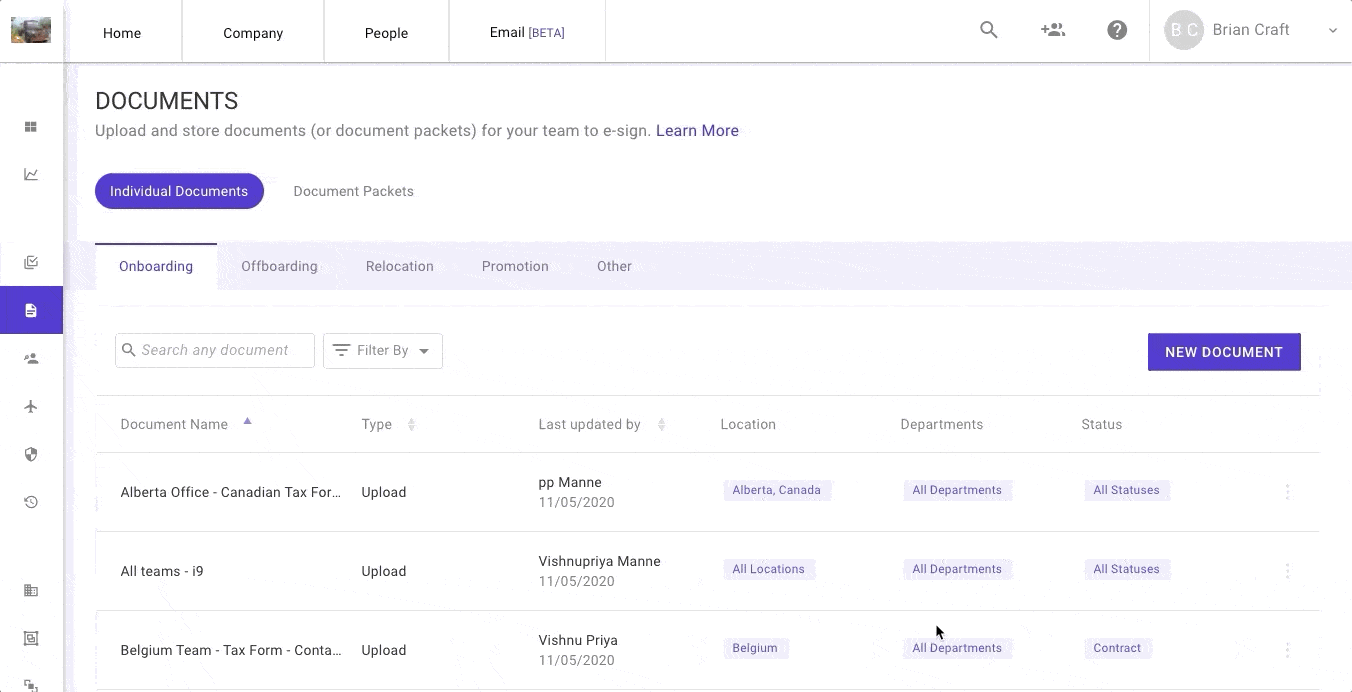This screenshot has height=692, width=1352.
Task: Click All Departments tag in i9 row
Action: click(957, 569)
